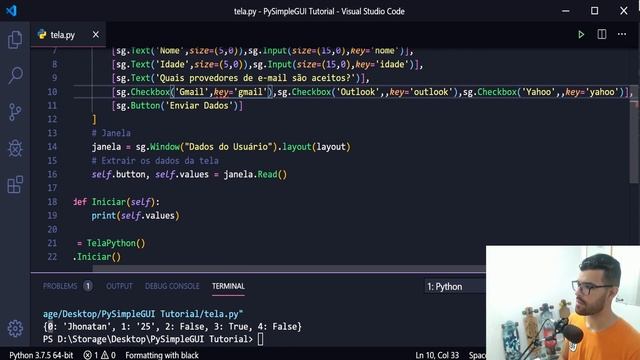This screenshot has width=640, height=360.
Task: Switch to the Output panel tab
Action: click(x=119, y=286)
